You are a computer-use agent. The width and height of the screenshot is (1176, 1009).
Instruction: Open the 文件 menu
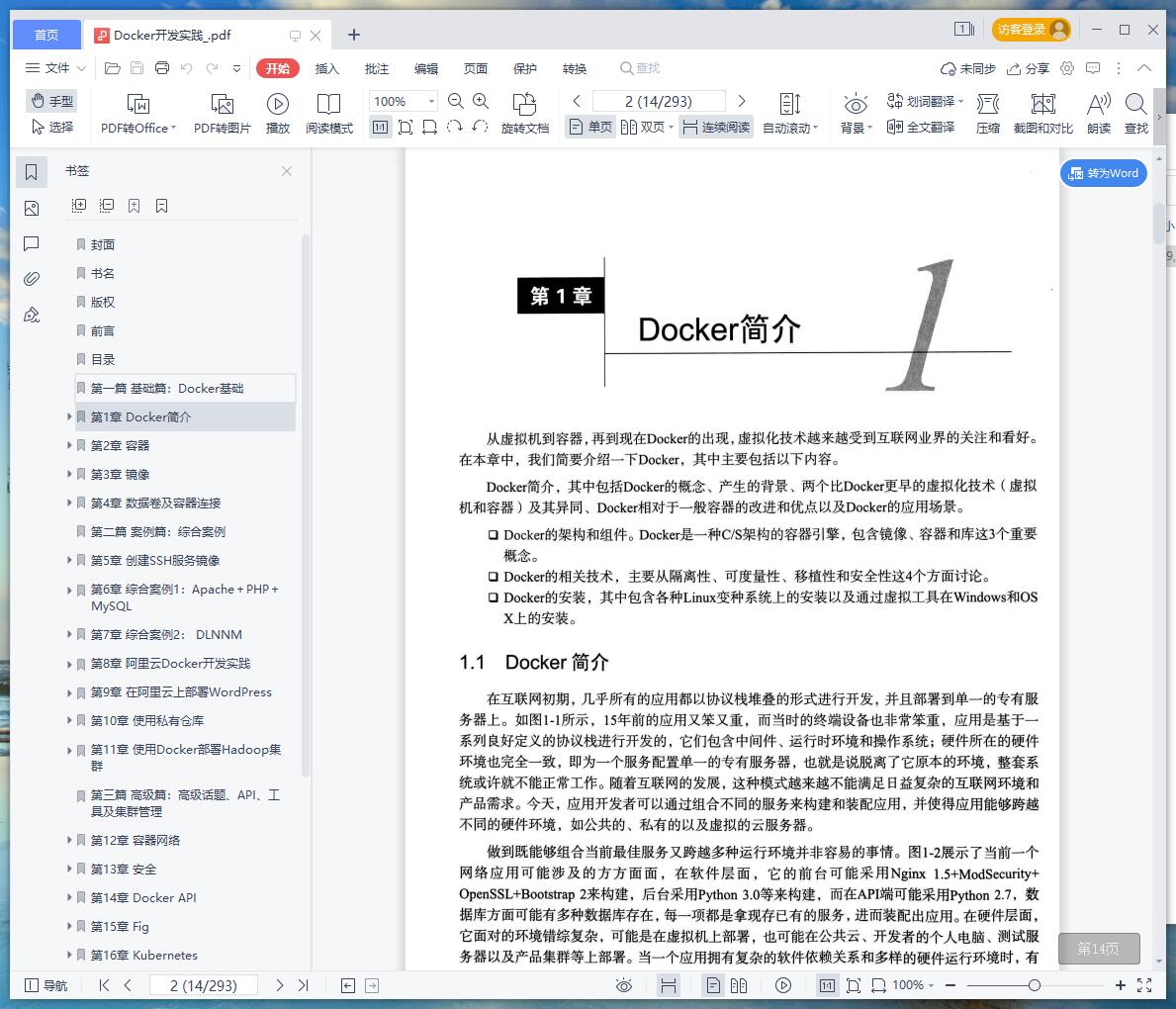tap(55, 68)
